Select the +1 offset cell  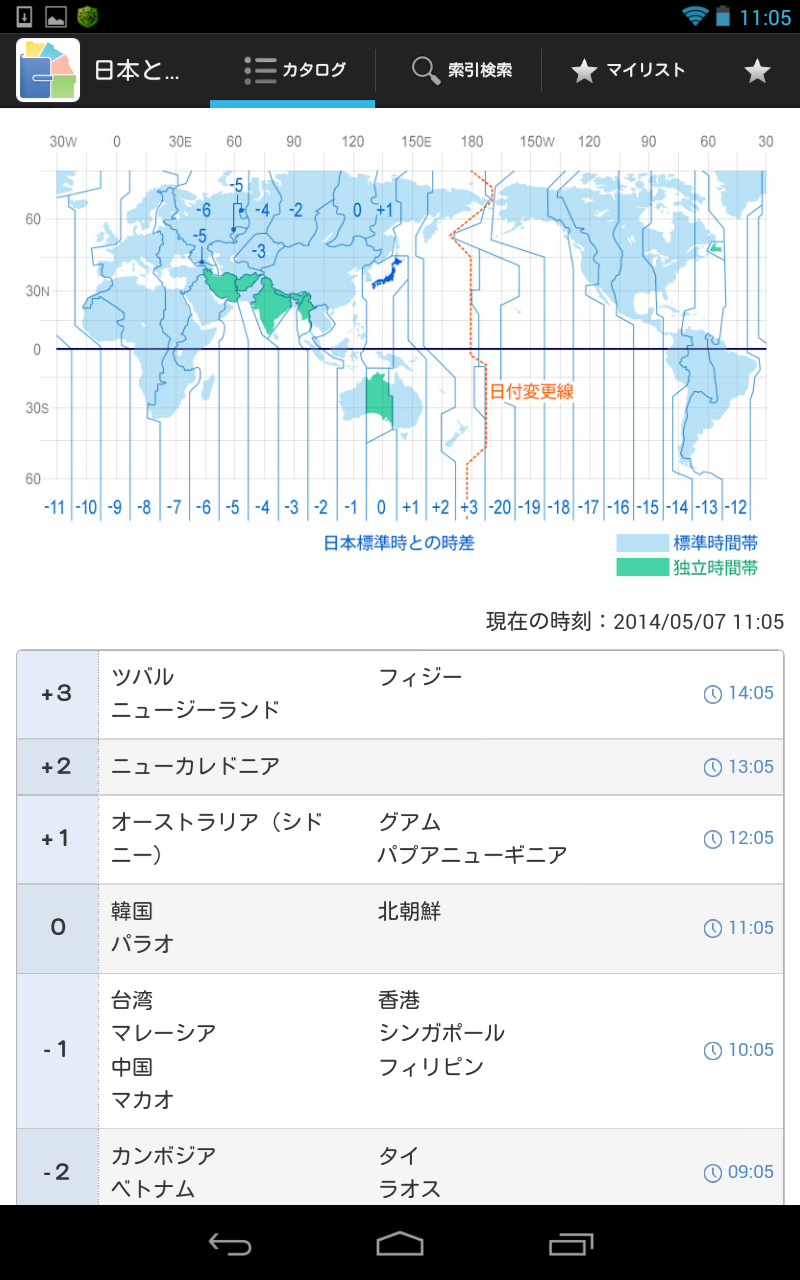[x=58, y=839]
